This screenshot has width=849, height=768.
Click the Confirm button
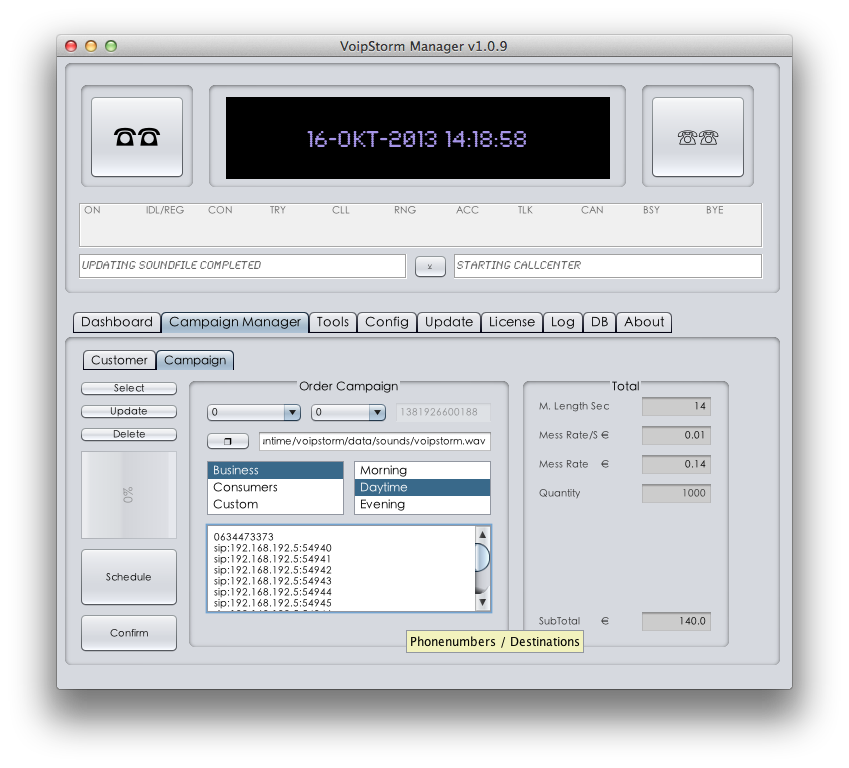click(129, 633)
